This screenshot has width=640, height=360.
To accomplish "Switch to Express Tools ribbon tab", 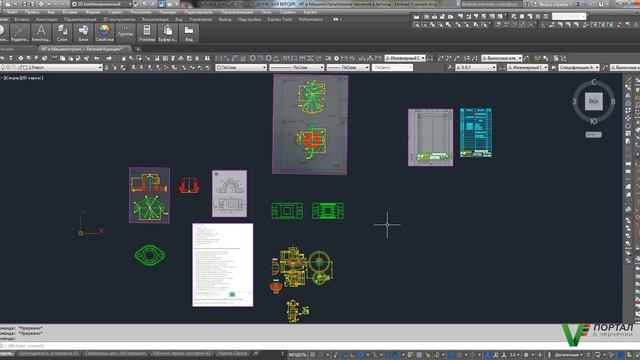I will point(280,19).
